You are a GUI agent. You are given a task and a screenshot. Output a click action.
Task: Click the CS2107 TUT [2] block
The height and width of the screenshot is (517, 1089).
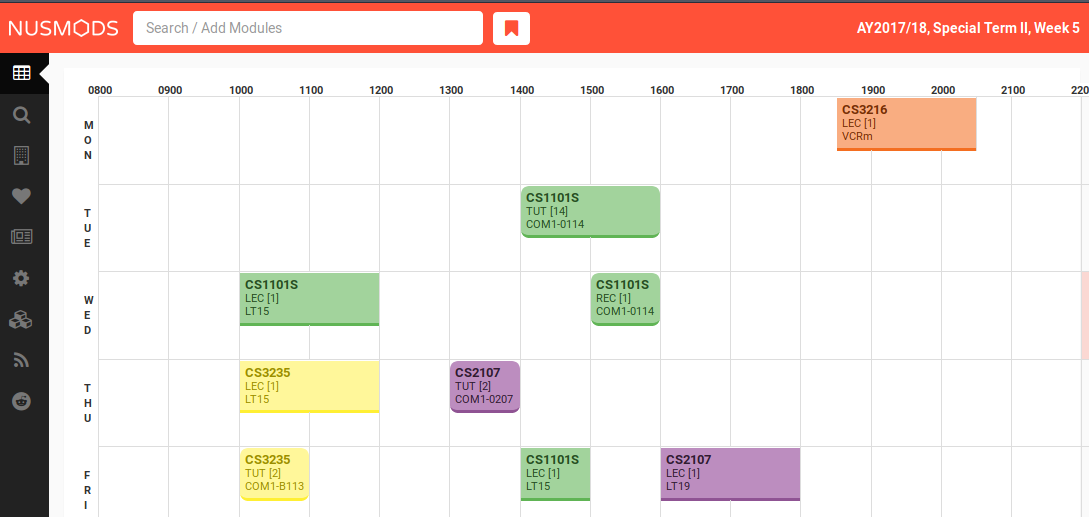[485, 386]
